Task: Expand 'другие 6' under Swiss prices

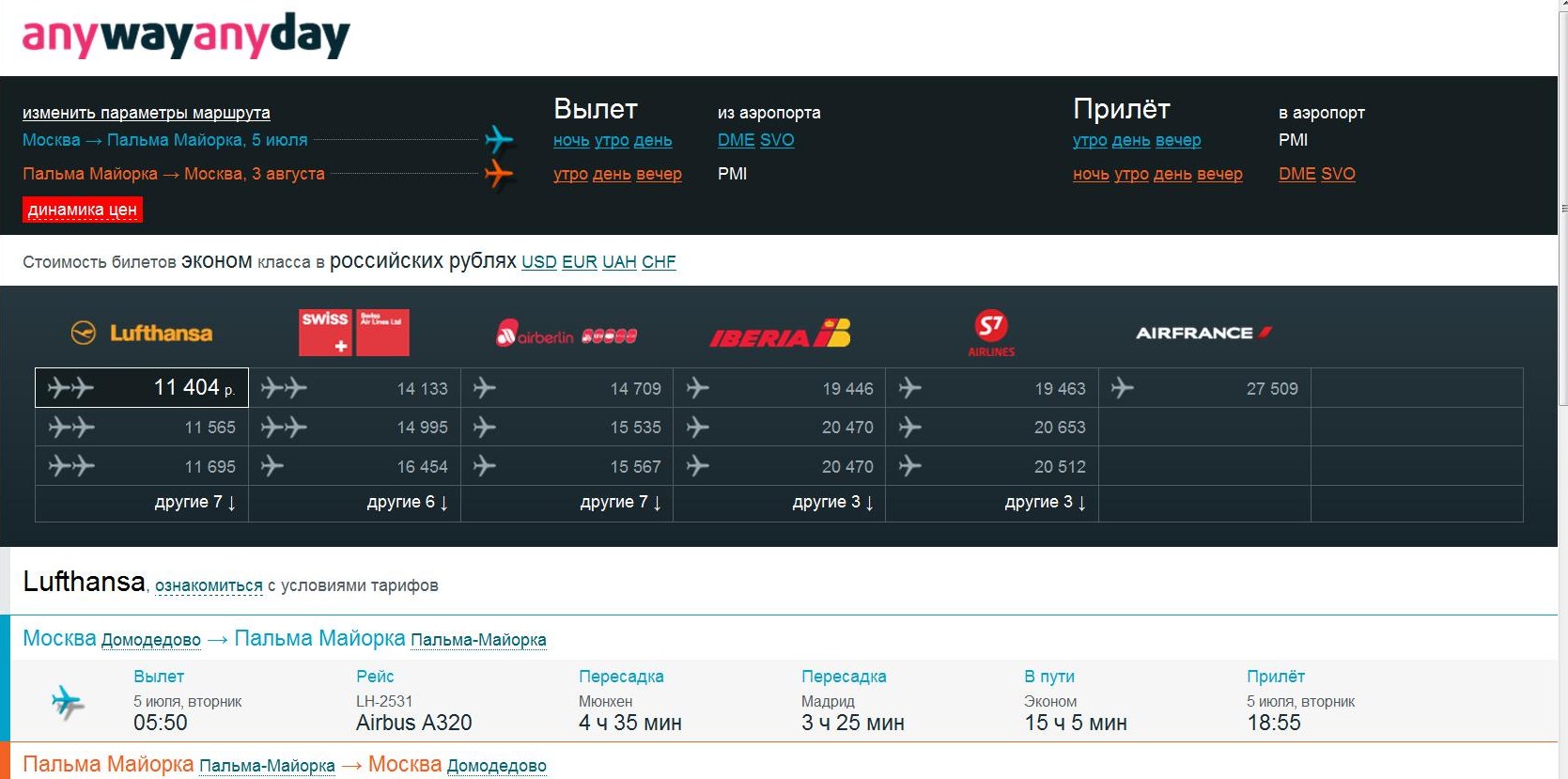Action: pos(407,503)
